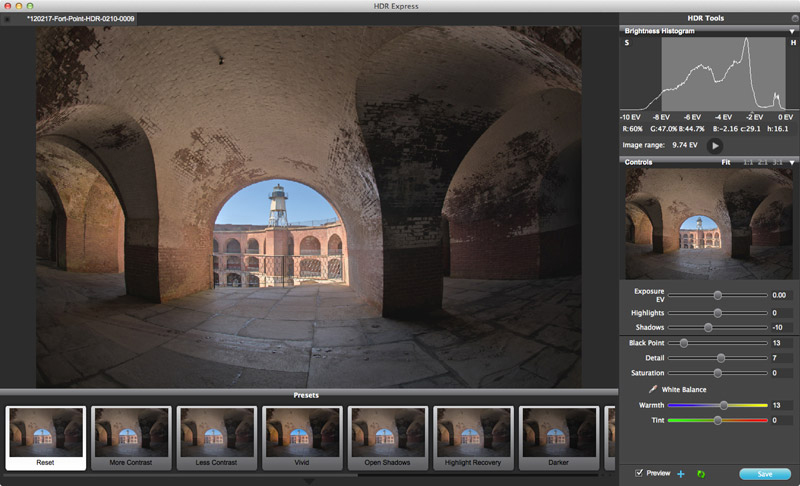Click the S marker on the histogram
800x486 pixels.
[x=628, y=43]
